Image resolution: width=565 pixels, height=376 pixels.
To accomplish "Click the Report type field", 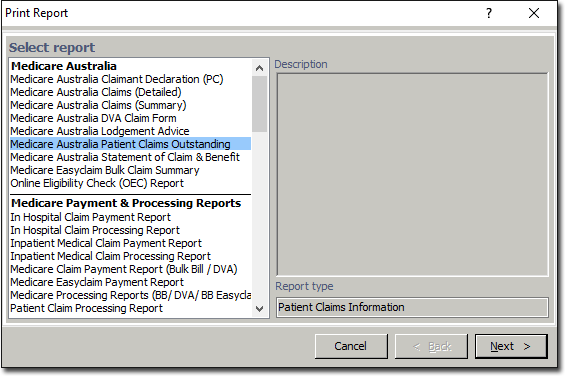I will click(x=412, y=307).
